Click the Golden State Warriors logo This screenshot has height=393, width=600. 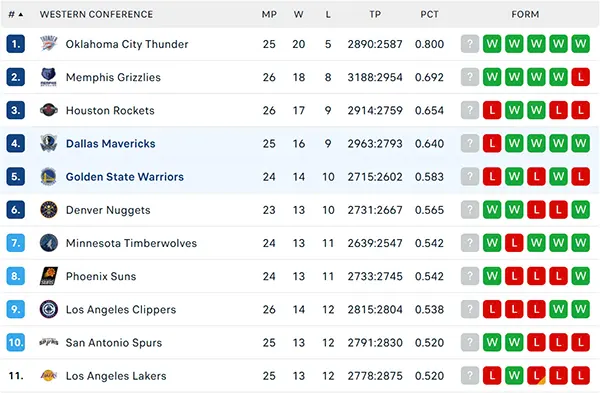point(49,176)
